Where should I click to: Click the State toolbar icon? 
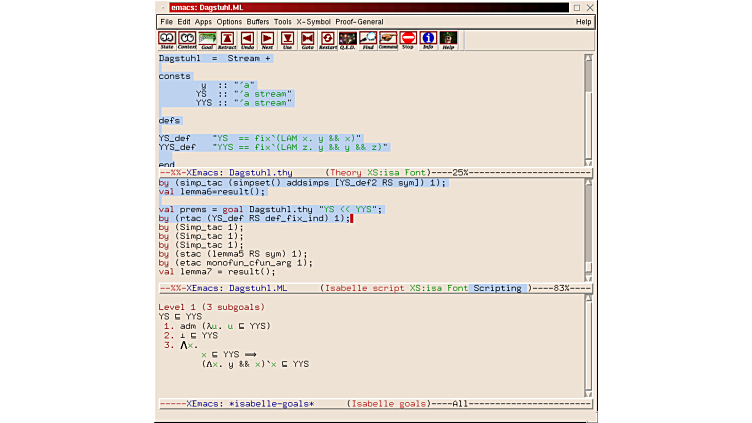(x=167, y=39)
